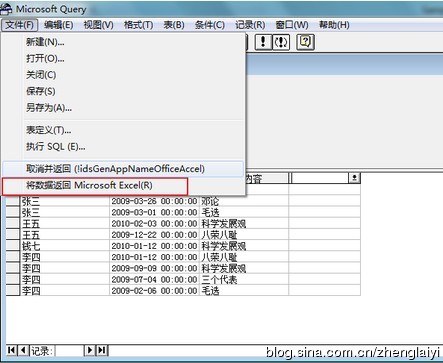
Task: Open the 表(B) menu
Action: [174, 25]
